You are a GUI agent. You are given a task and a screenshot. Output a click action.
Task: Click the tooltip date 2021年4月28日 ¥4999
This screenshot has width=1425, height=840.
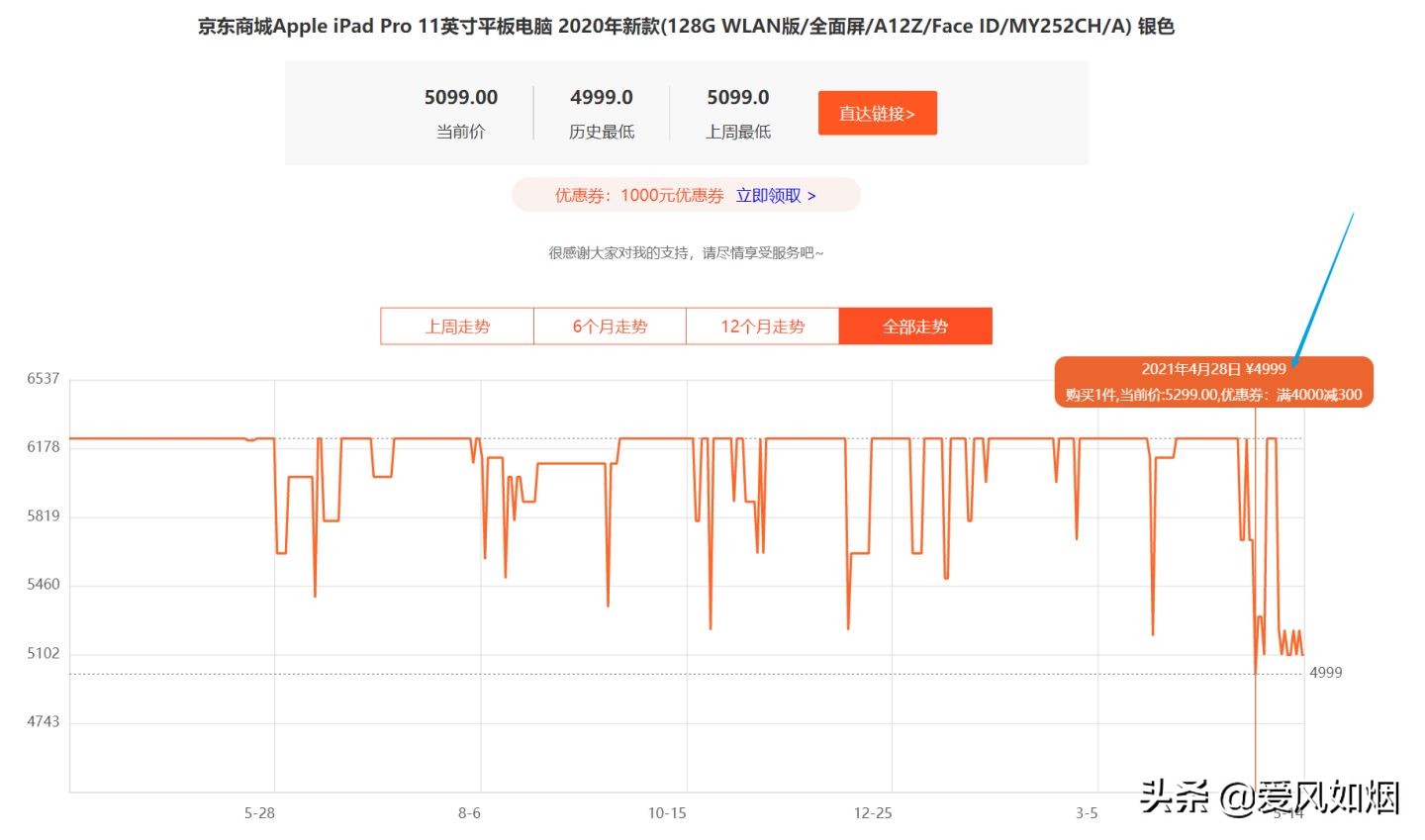[x=1213, y=369]
